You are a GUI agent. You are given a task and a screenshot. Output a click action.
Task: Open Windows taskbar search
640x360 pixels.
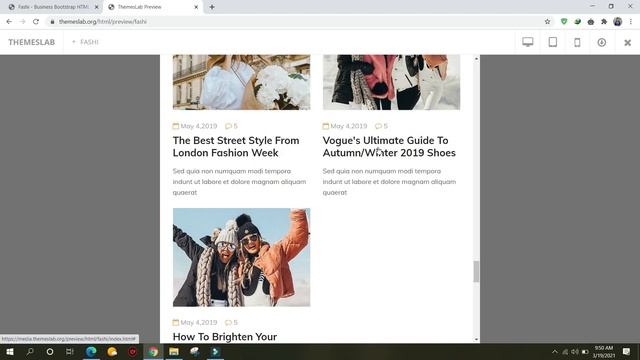coord(30,351)
